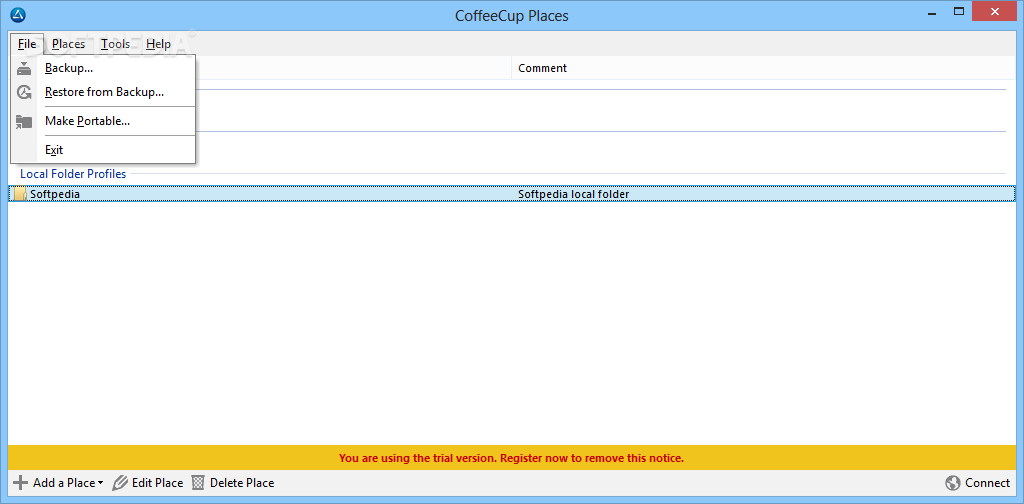Click the paperclip Edit Place icon
The height and width of the screenshot is (504, 1024).
(x=120, y=483)
